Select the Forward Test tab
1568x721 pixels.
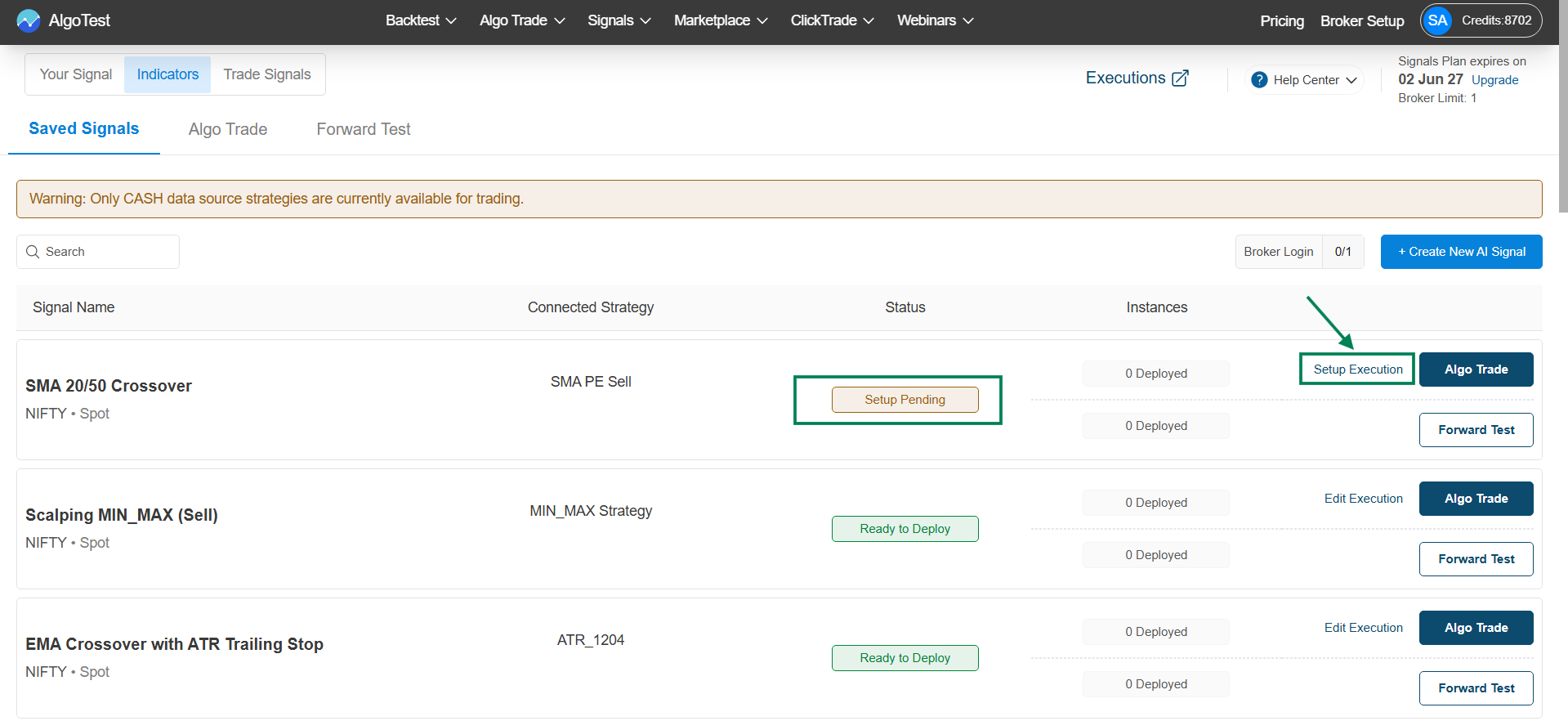pyautogui.click(x=364, y=129)
